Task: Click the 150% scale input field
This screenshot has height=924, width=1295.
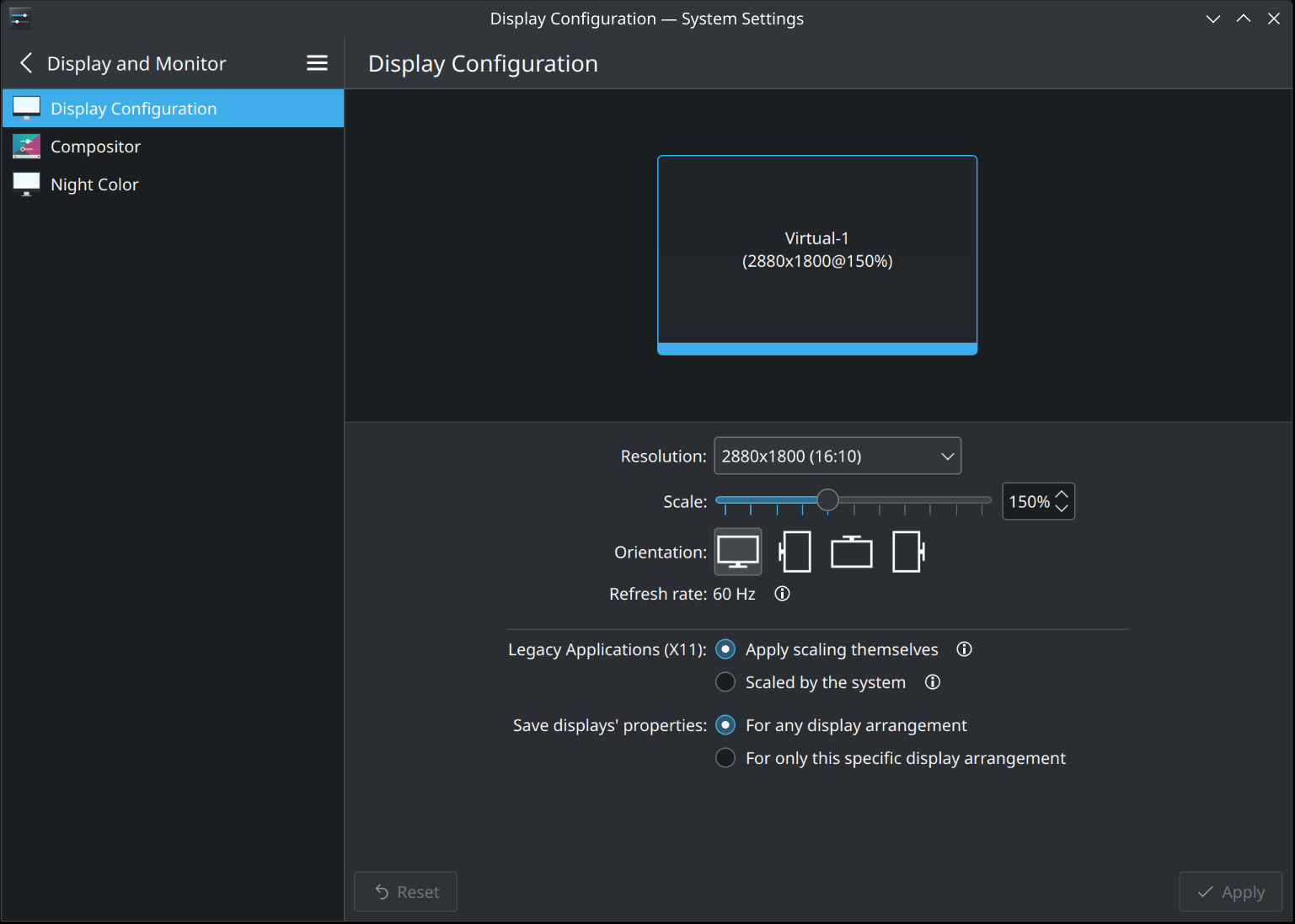Action: (x=1029, y=501)
